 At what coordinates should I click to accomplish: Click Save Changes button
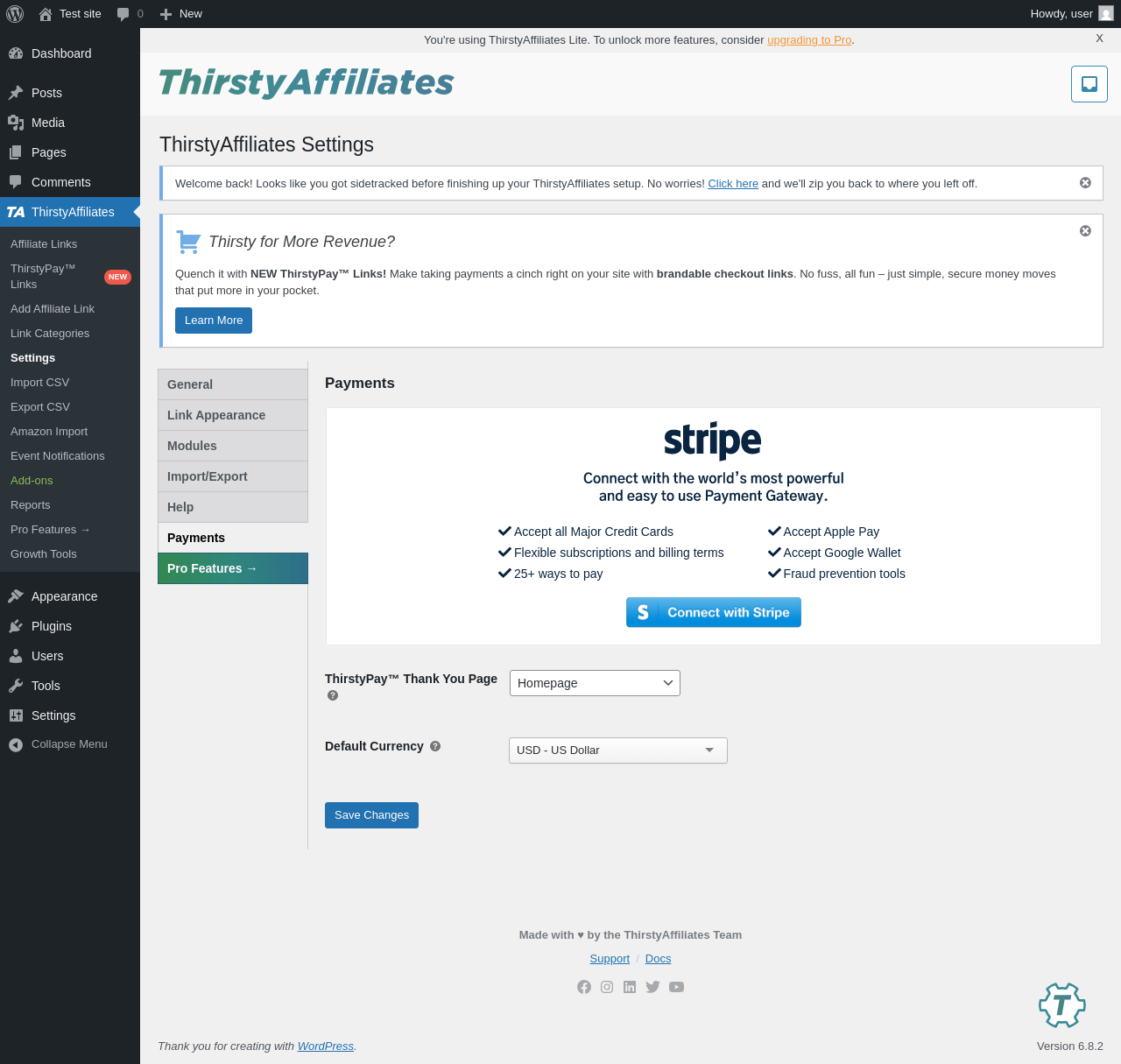[371, 815]
